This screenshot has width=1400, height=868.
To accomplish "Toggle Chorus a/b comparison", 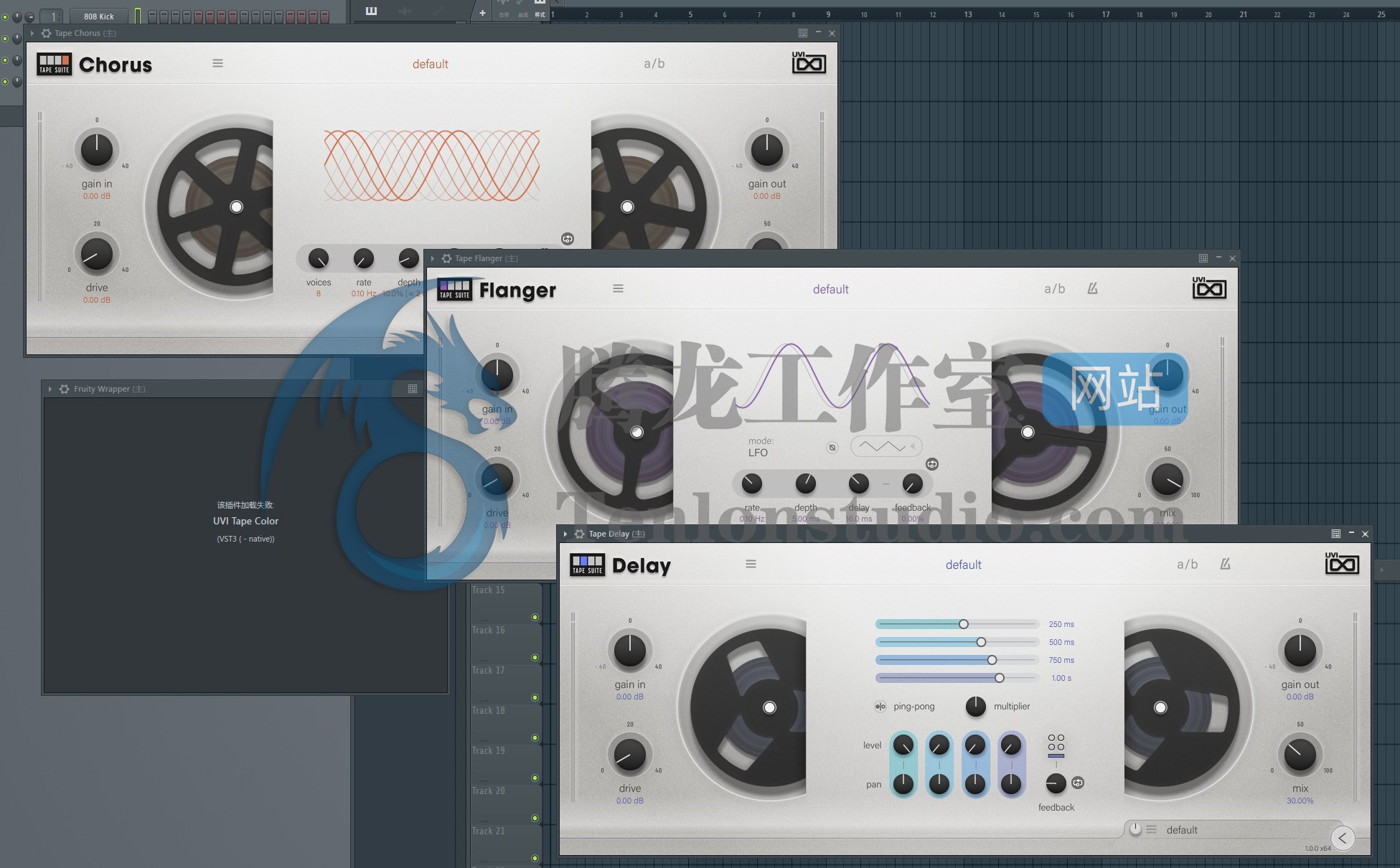I will pyautogui.click(x=654, y=63).
